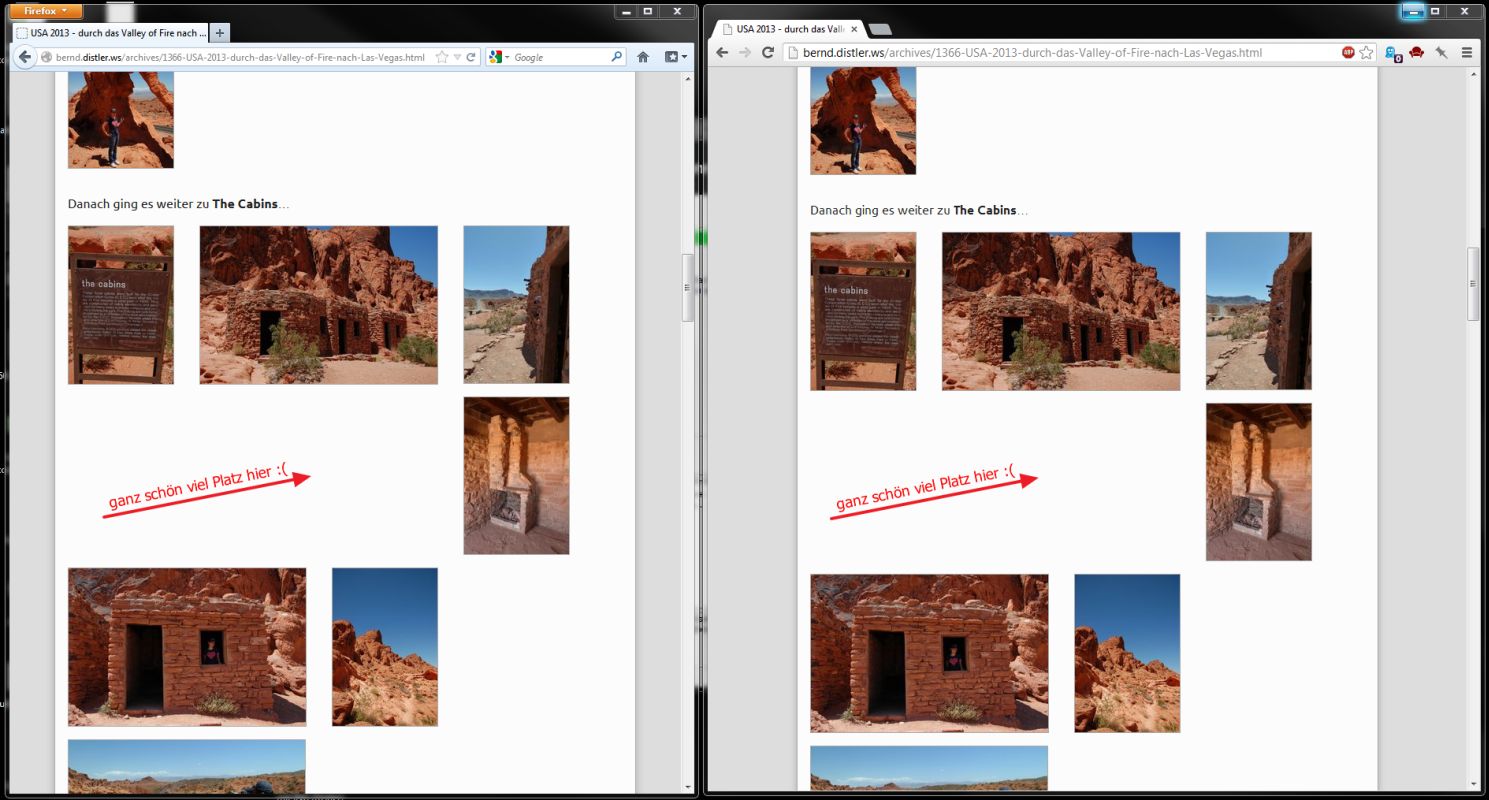This screenshot has height=800, width=1489.
Task: Open Firefox's Bookmarks panel icon
Action: (x=671, y=57)
